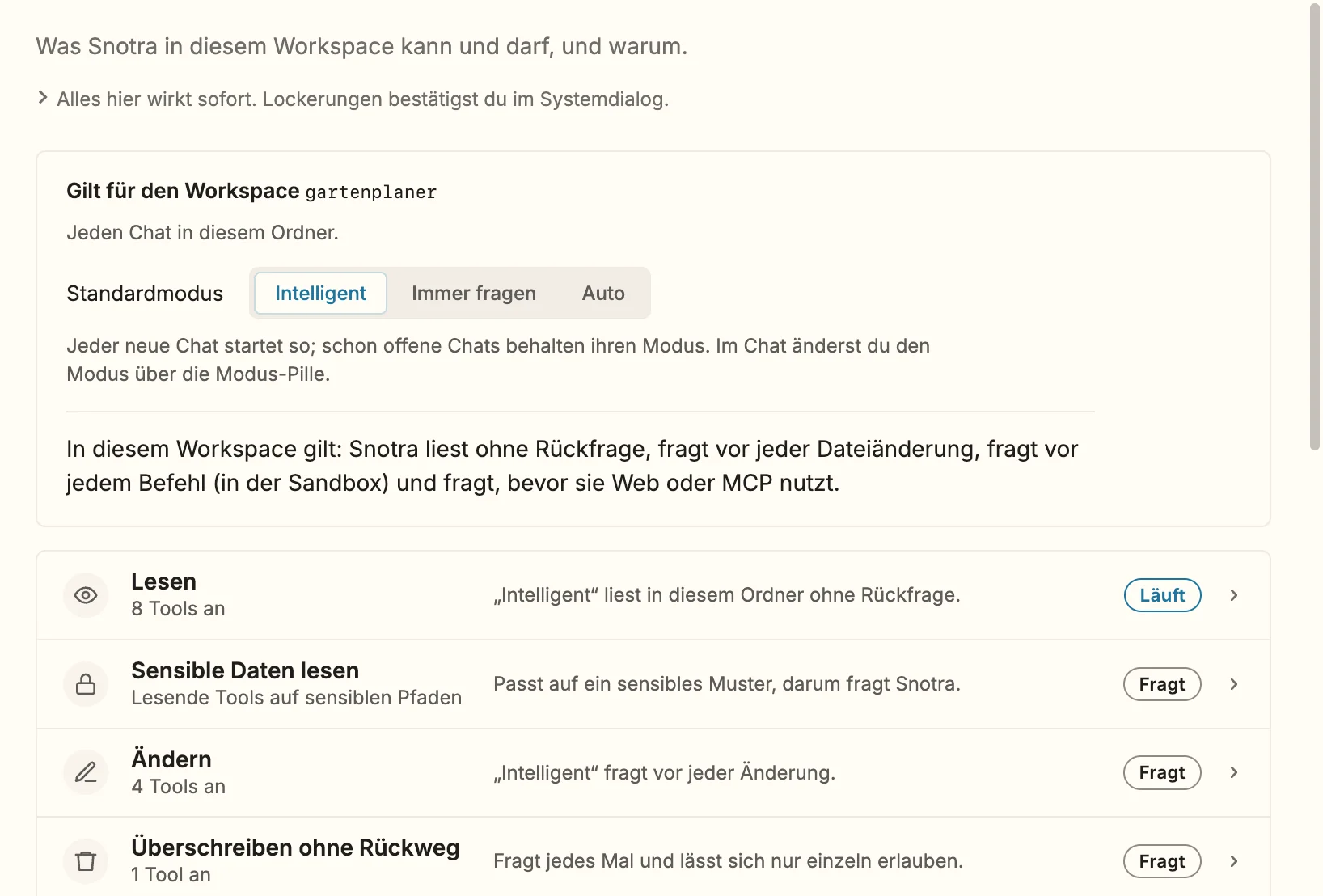Click the Fragt badge for Überschreiben ohne Rückweg
Viewport: 1323px width, 896px height.
(1162, 861)
